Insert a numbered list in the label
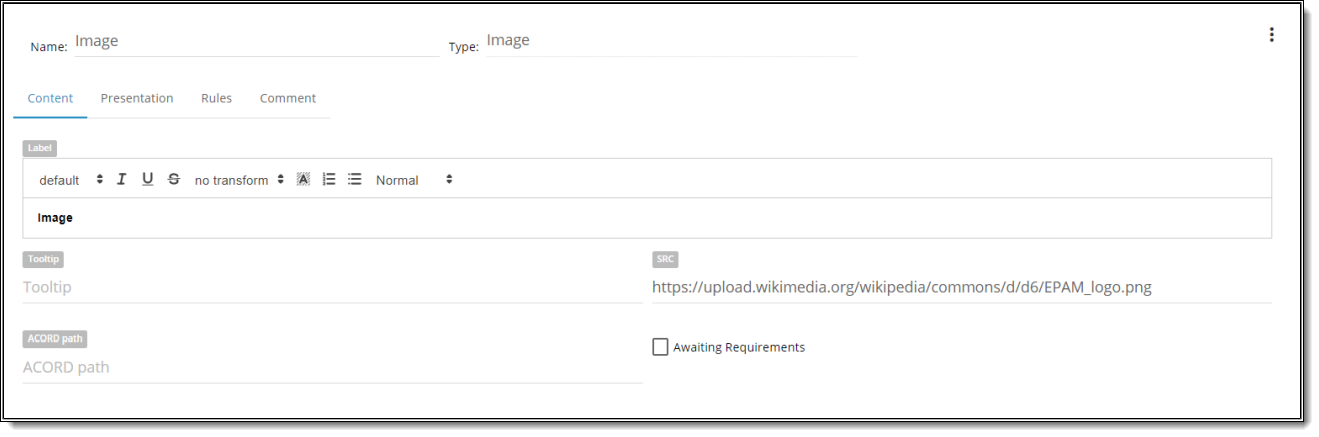 (329, 179)
